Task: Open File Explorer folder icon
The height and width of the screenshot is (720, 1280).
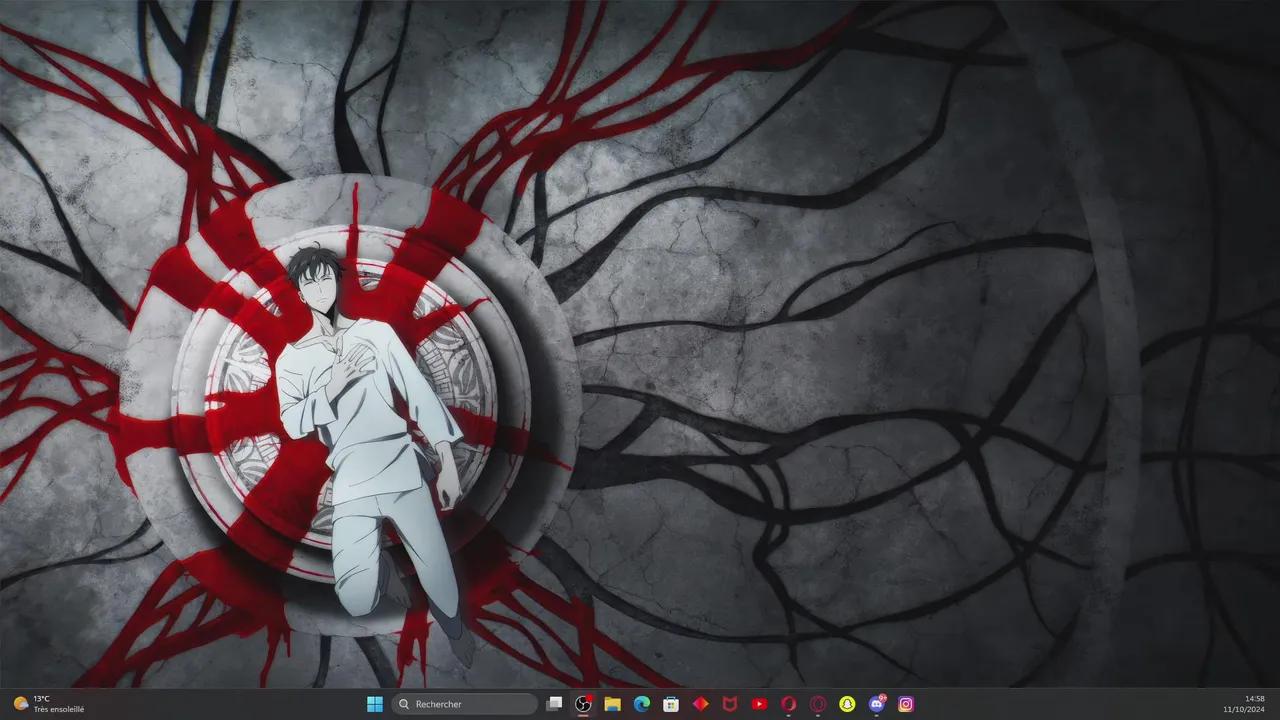Action: click(613, 704)
